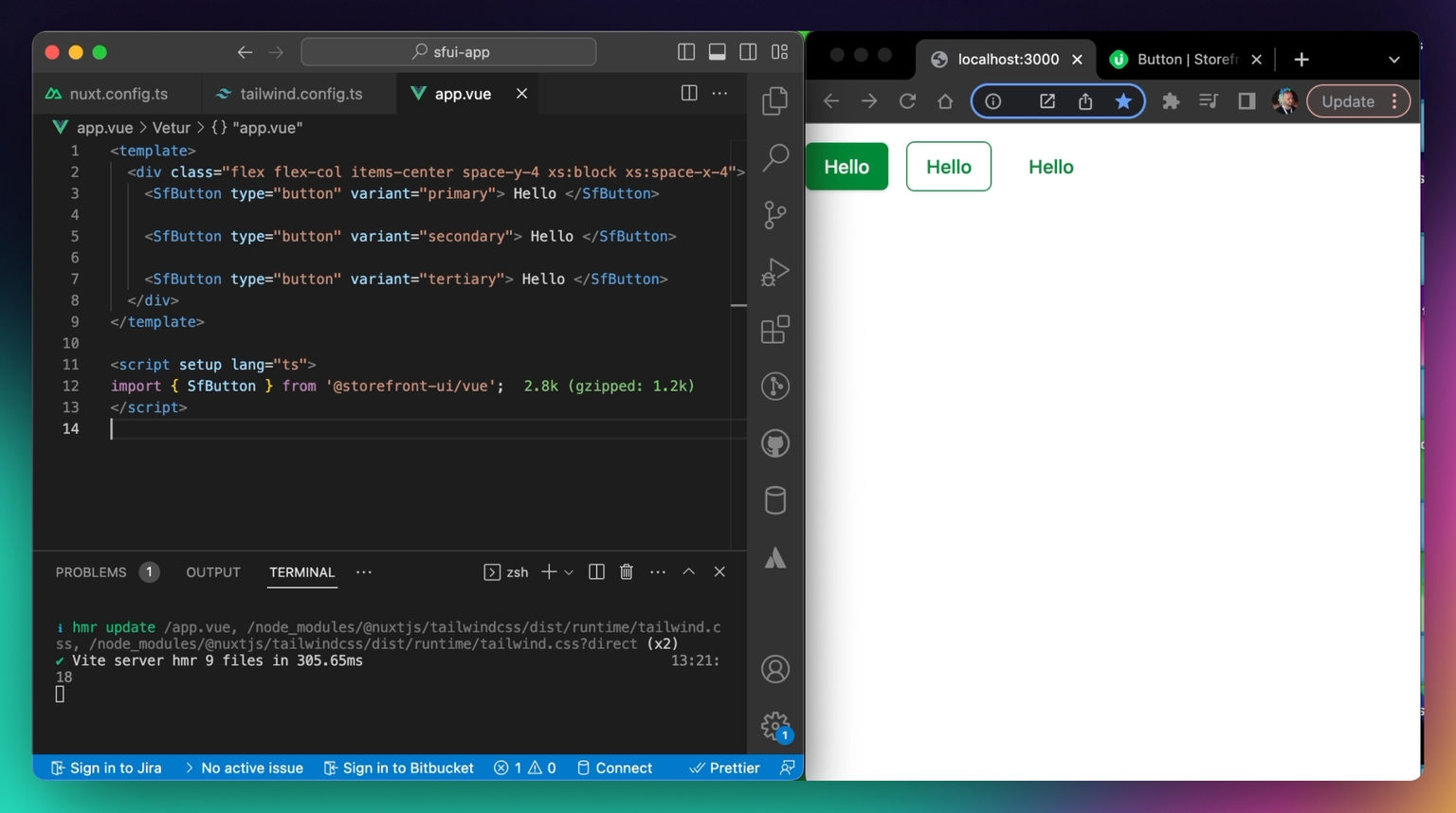The image size is (1456, 813).
Task: Toggle the secondary side bar layout
Action: (748, 52)
